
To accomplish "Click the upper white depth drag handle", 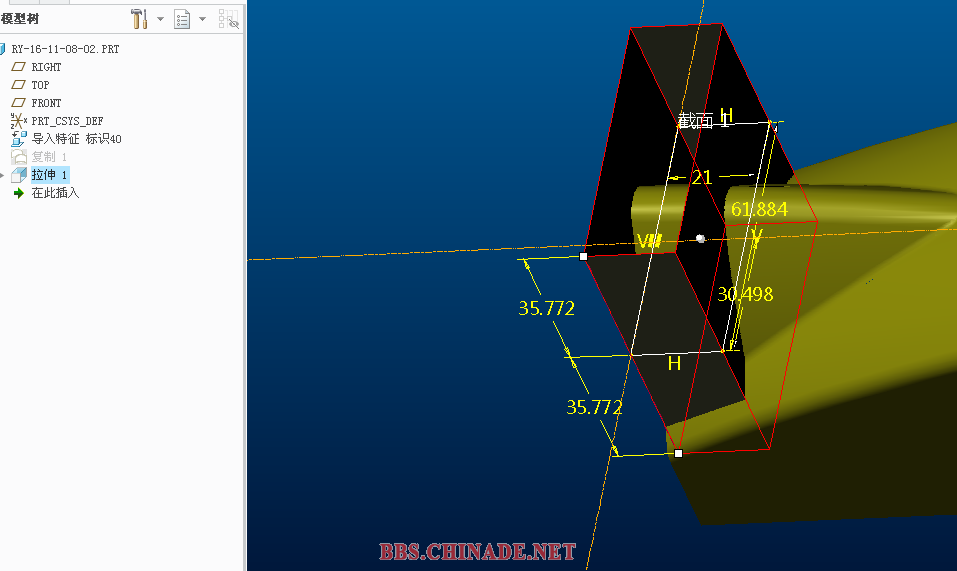I will (583, 257).
